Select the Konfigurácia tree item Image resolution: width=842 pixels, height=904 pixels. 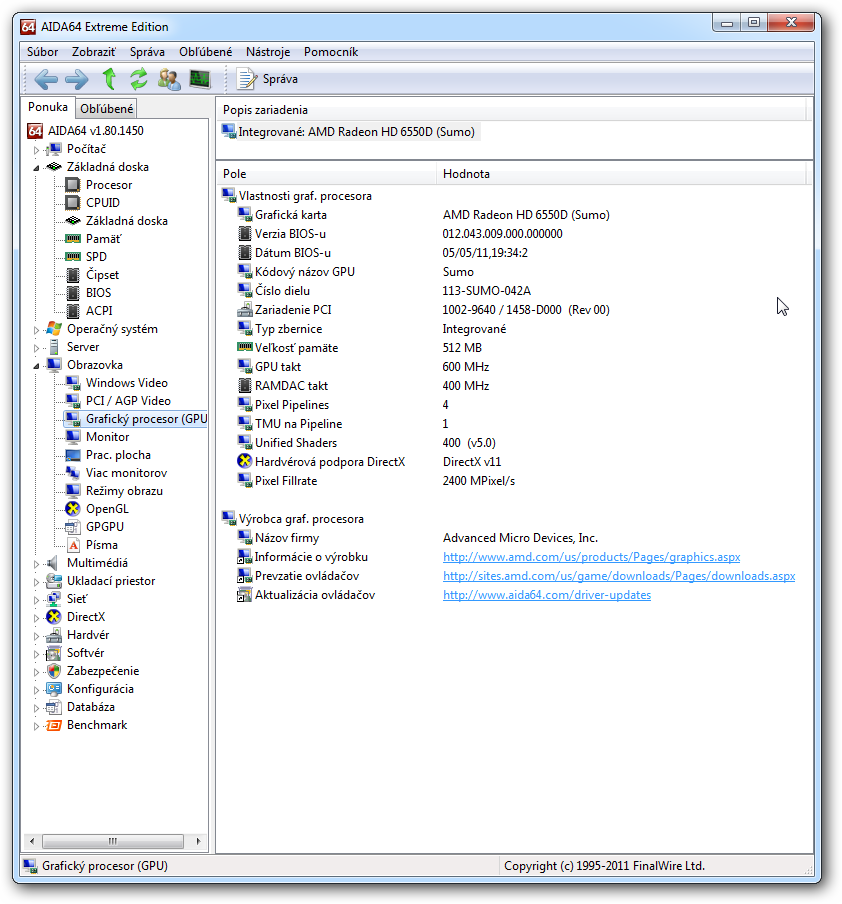100,690
